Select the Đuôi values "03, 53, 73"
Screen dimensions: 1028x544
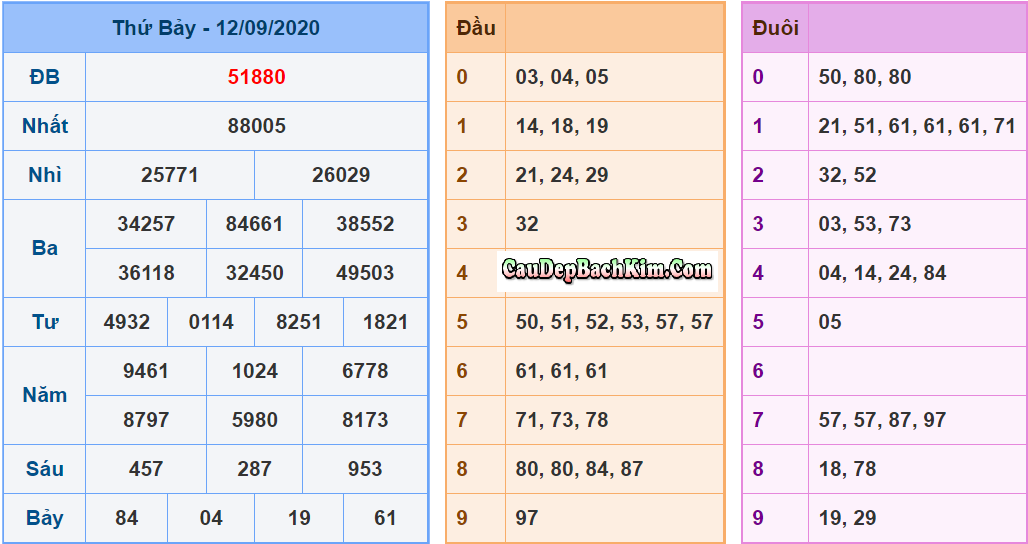click(x=865, y=224)
